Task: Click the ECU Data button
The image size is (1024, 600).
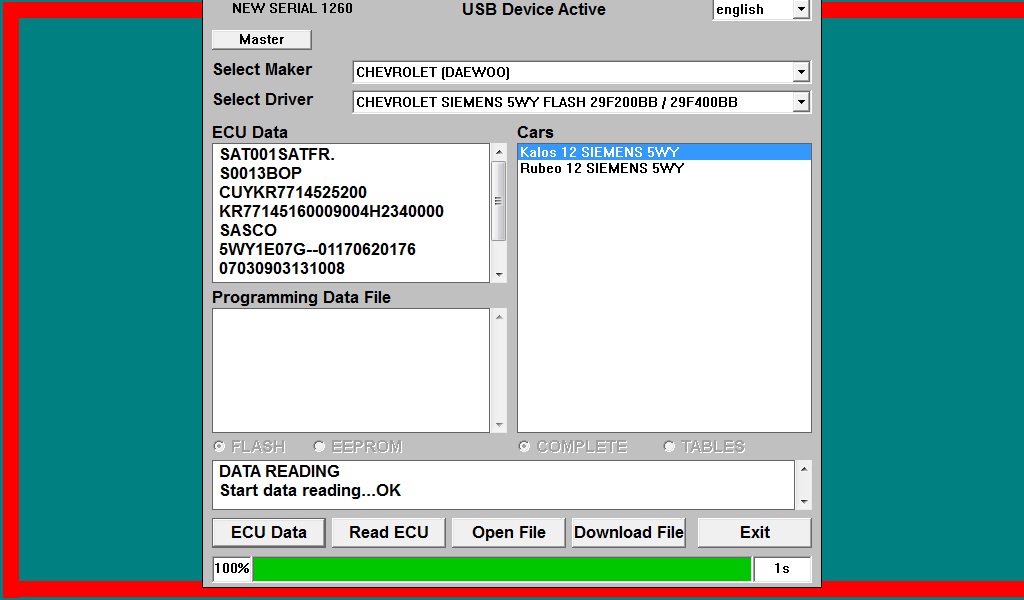Action: tap(268, 532)
